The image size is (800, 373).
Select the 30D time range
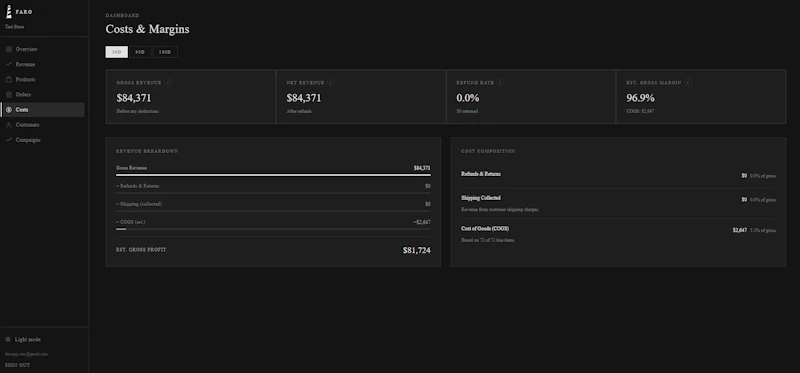coord(117,52)
